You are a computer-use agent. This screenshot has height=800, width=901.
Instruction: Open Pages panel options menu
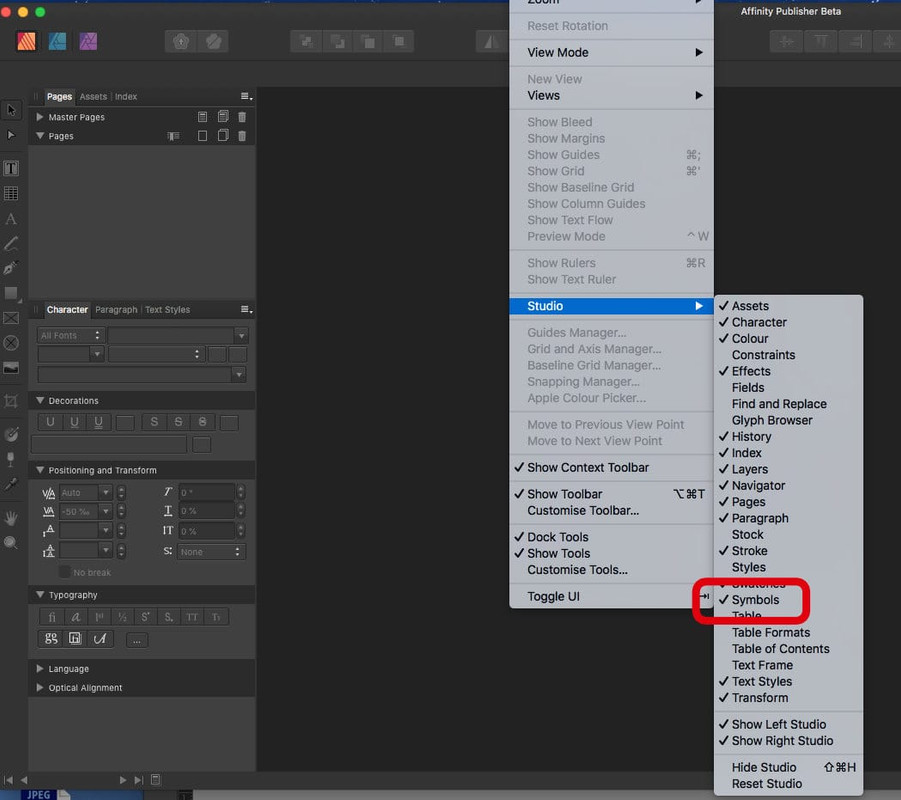pos(247,97)
